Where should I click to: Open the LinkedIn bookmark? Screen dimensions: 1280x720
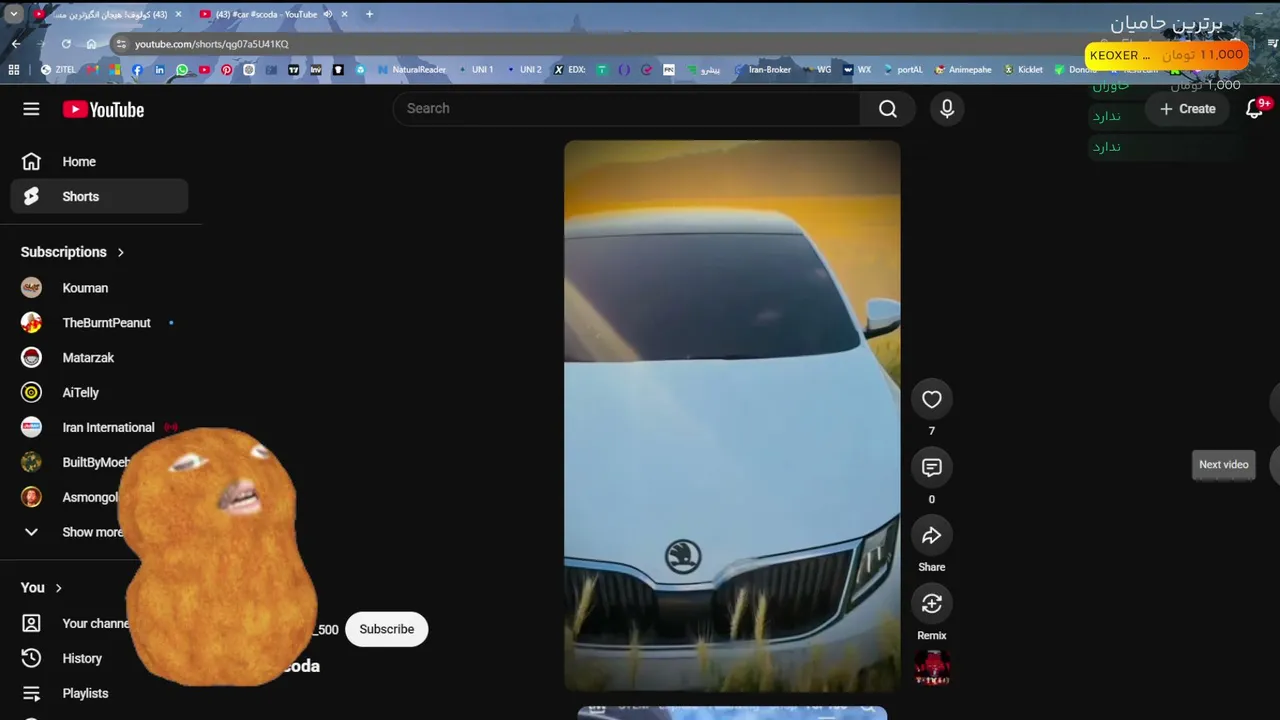click(x=159, y=70)
